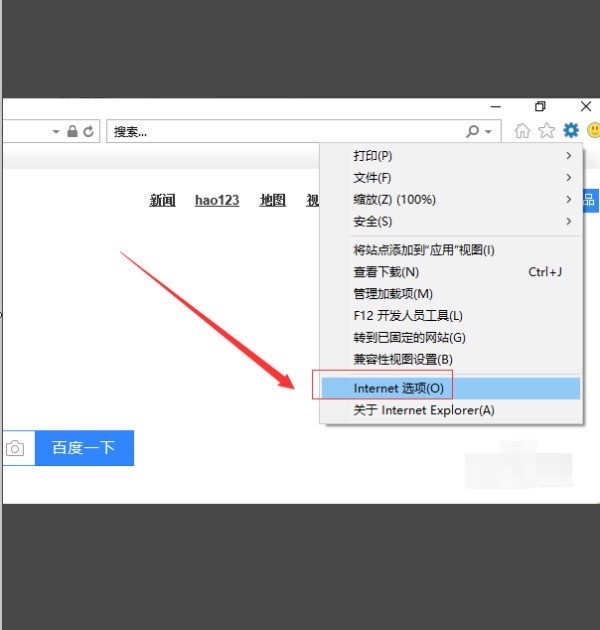Click the 百度一下 search button
The image size is (600, 630).
tap(84, 448)
